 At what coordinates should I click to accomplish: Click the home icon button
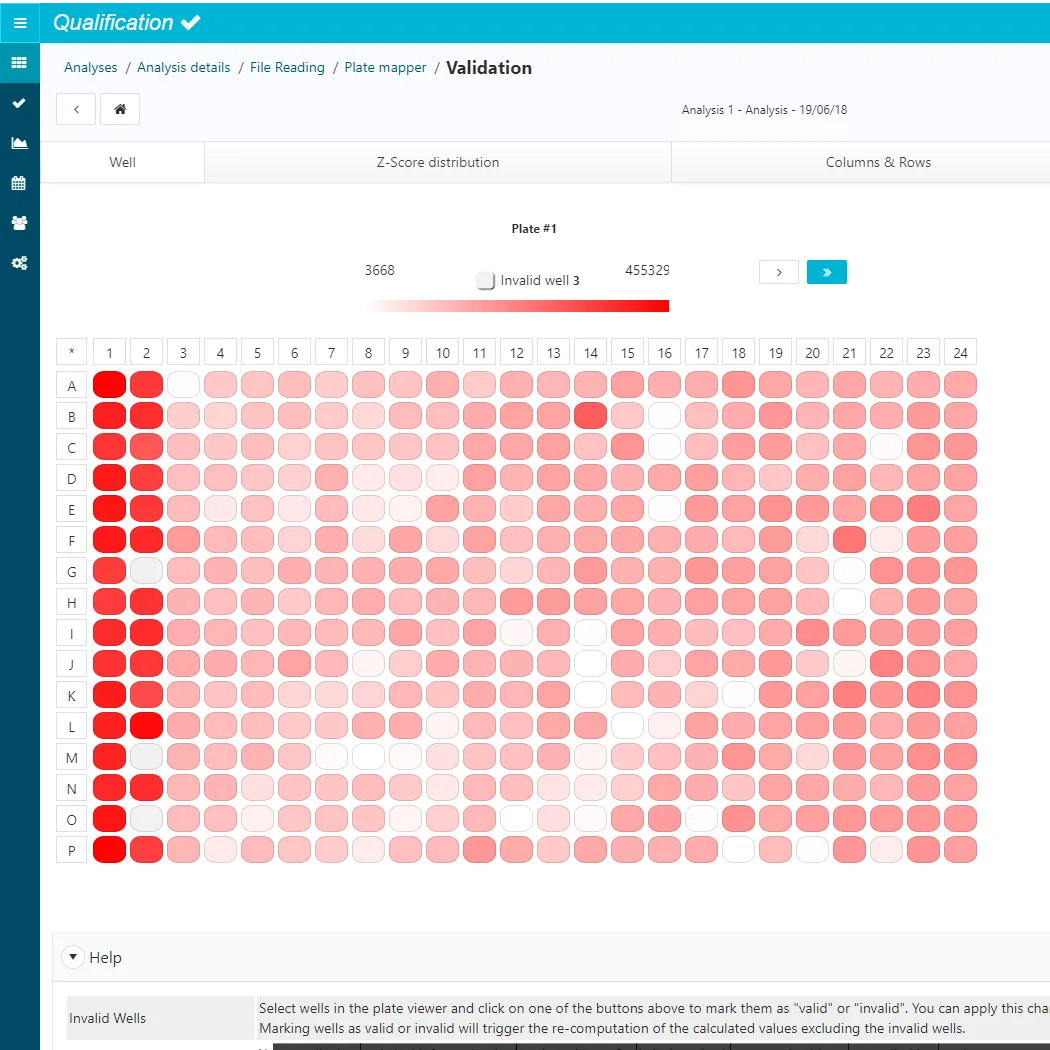[x=120, y=109]
